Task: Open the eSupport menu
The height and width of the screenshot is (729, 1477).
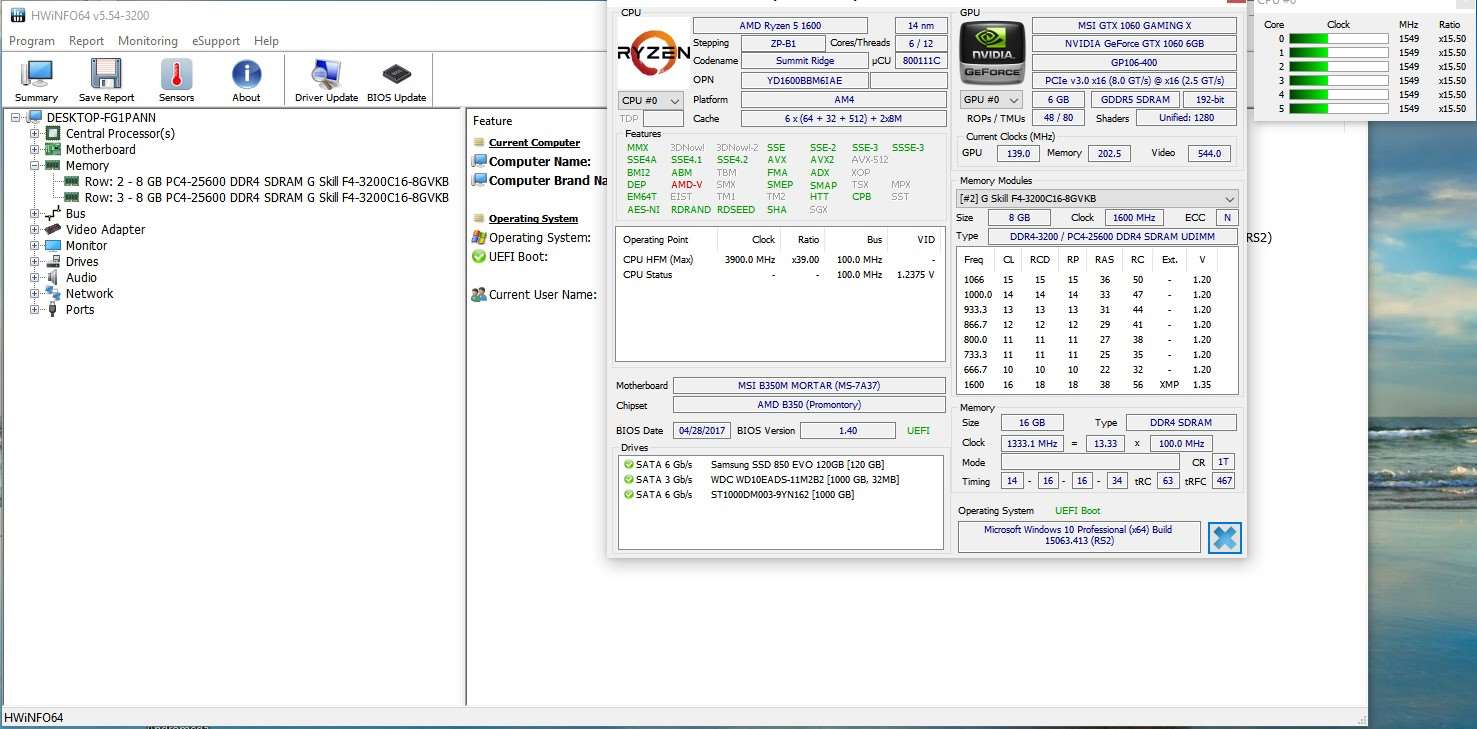Action: 215,41
